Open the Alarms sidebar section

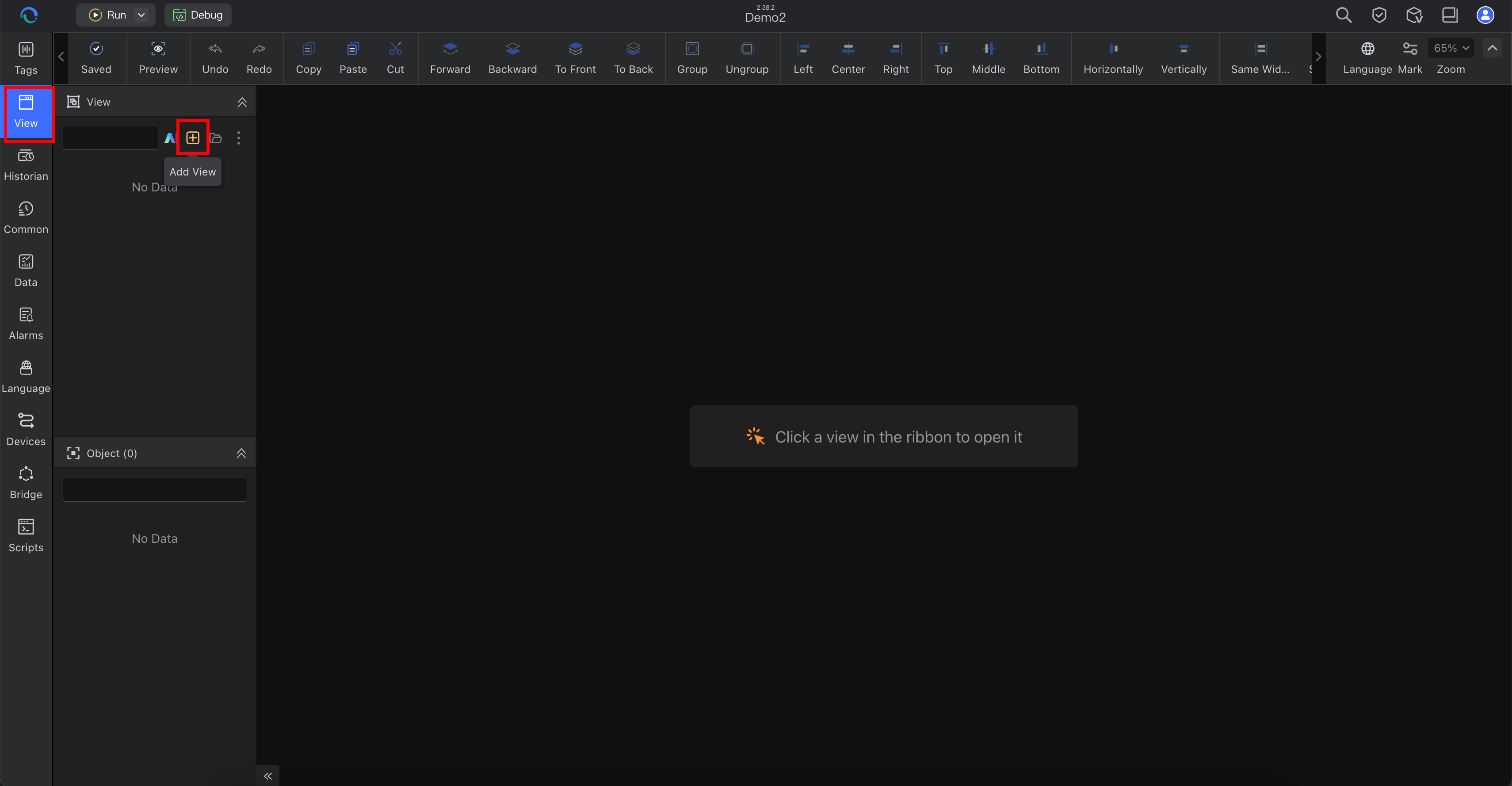coord(26,324)
